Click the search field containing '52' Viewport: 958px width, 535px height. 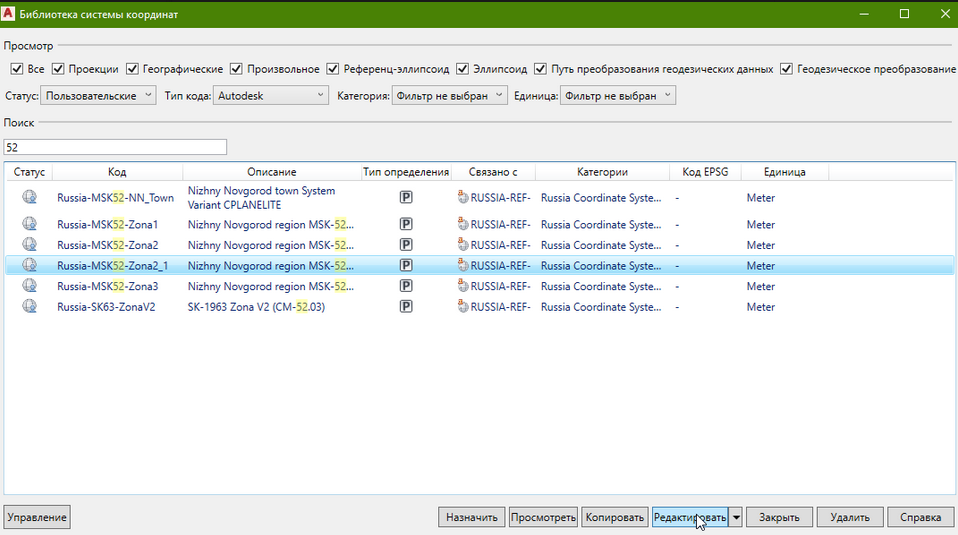click(115, 147)
